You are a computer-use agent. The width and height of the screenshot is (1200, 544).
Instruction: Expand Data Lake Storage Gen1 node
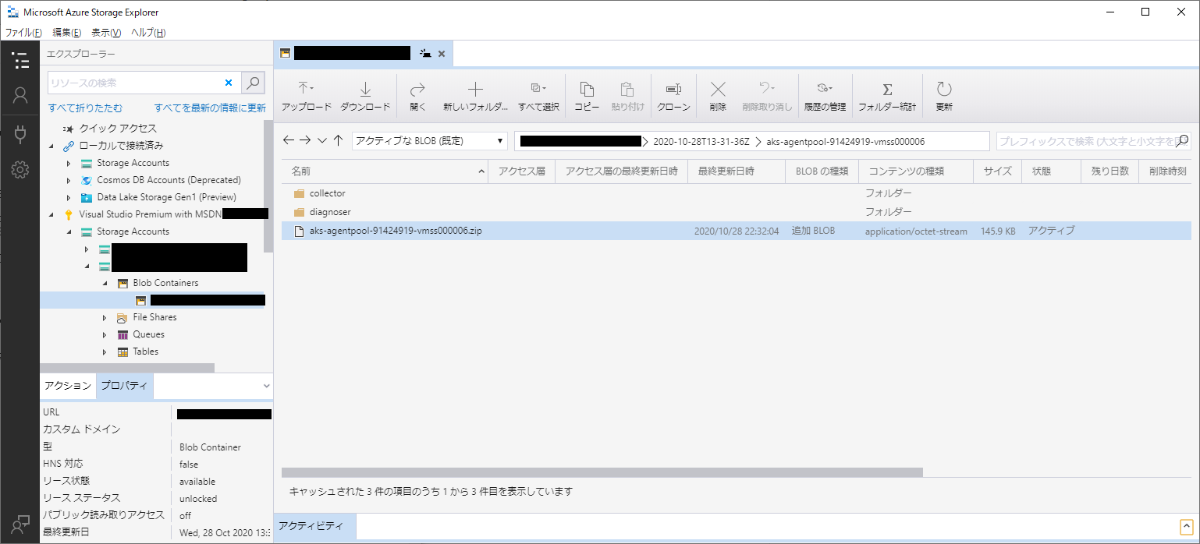(68, 197)
